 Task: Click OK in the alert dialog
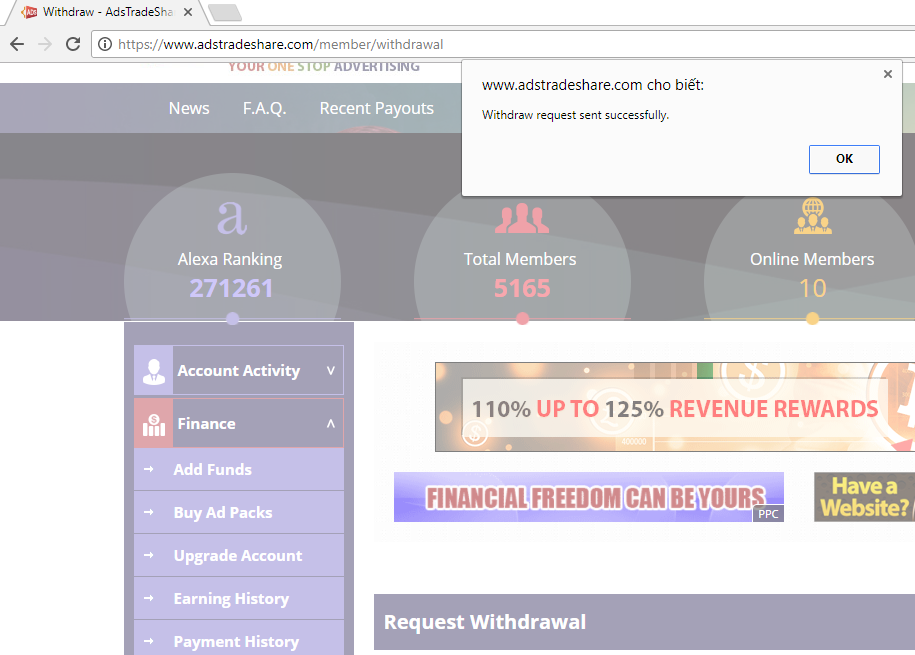[x=844, y=159]
